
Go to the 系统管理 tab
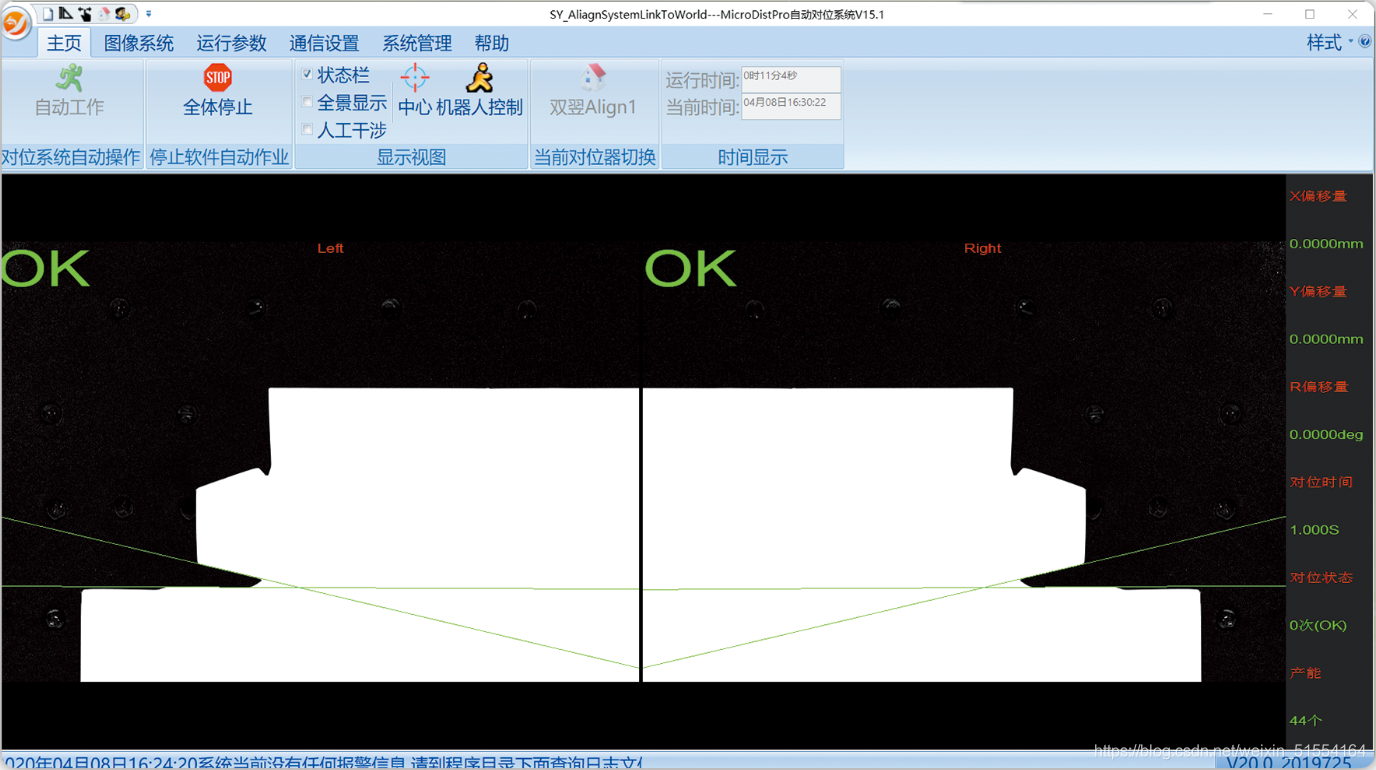417,43
